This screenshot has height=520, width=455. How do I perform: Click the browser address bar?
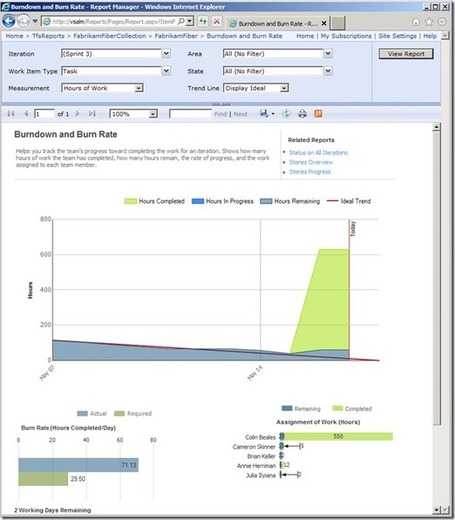click(x=113, y=22)
